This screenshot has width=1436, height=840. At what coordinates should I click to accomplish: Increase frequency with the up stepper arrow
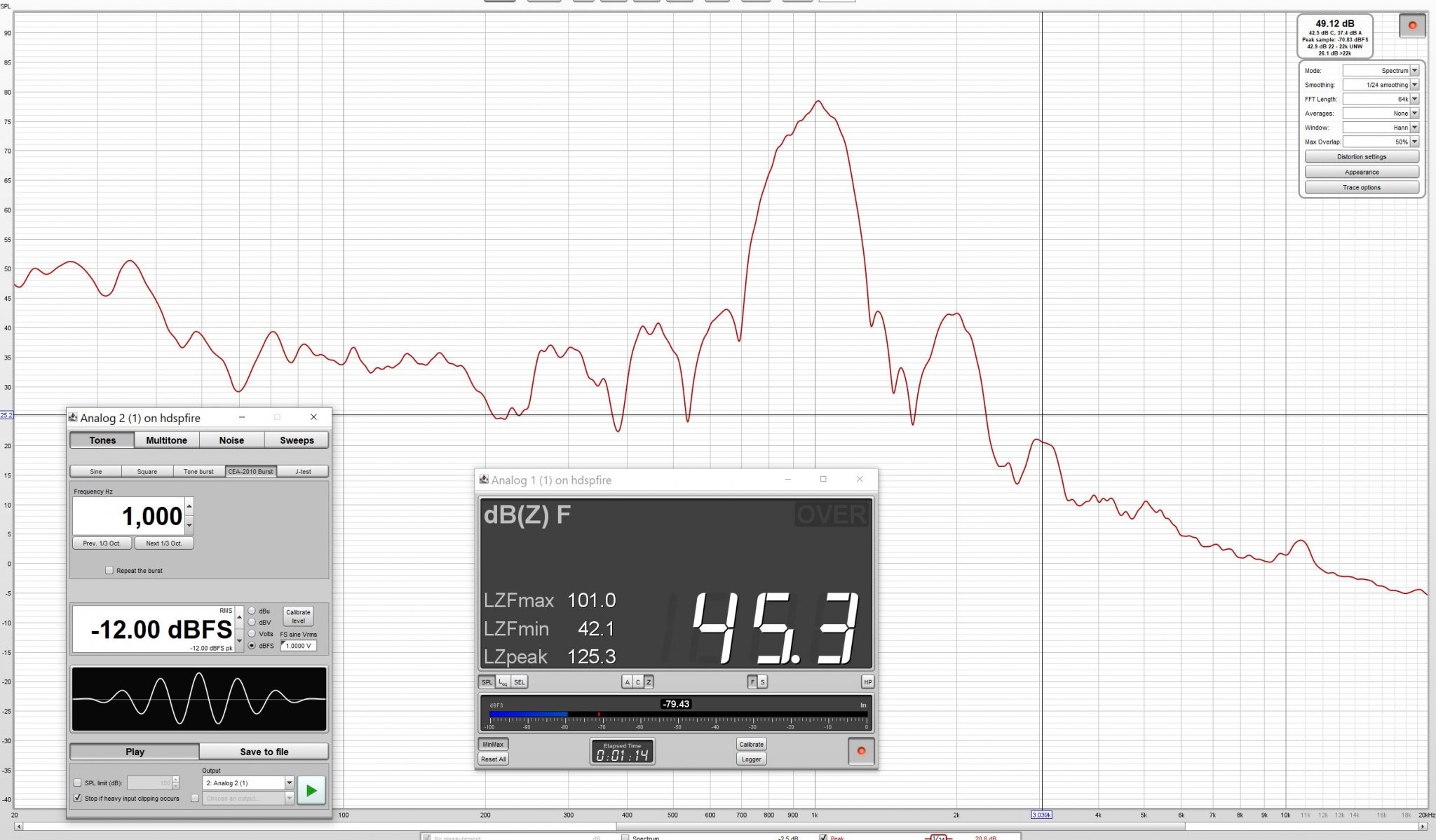point(189,506)
